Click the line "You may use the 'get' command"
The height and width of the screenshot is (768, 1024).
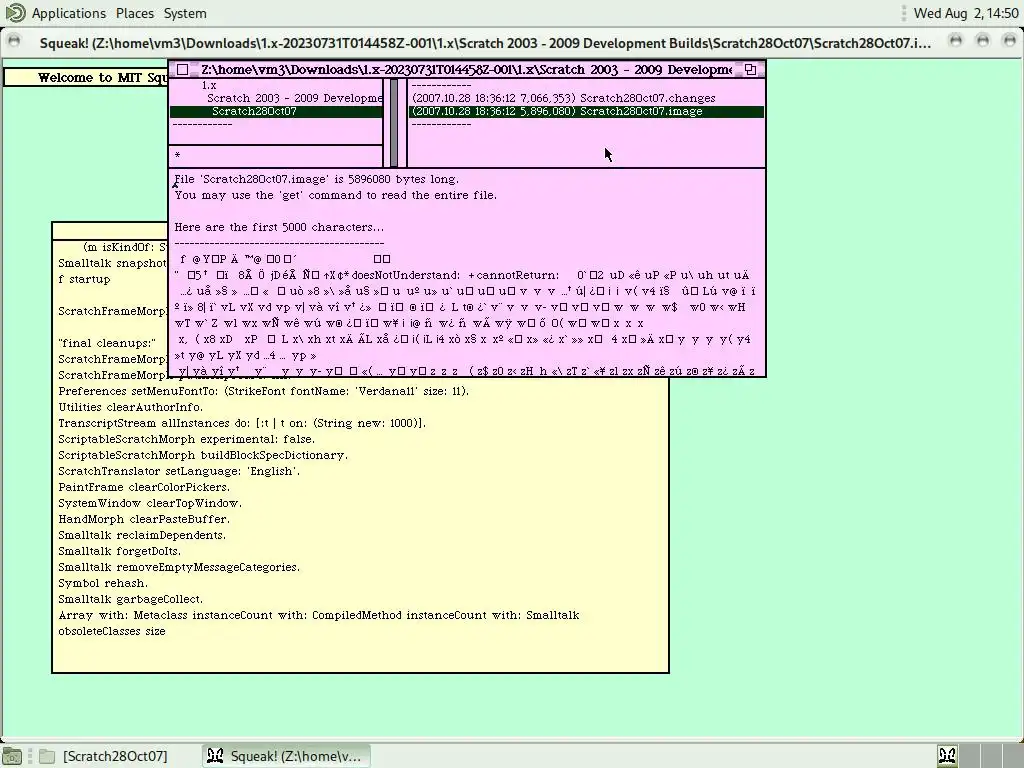pyautogui.click(x=335, y=195)
